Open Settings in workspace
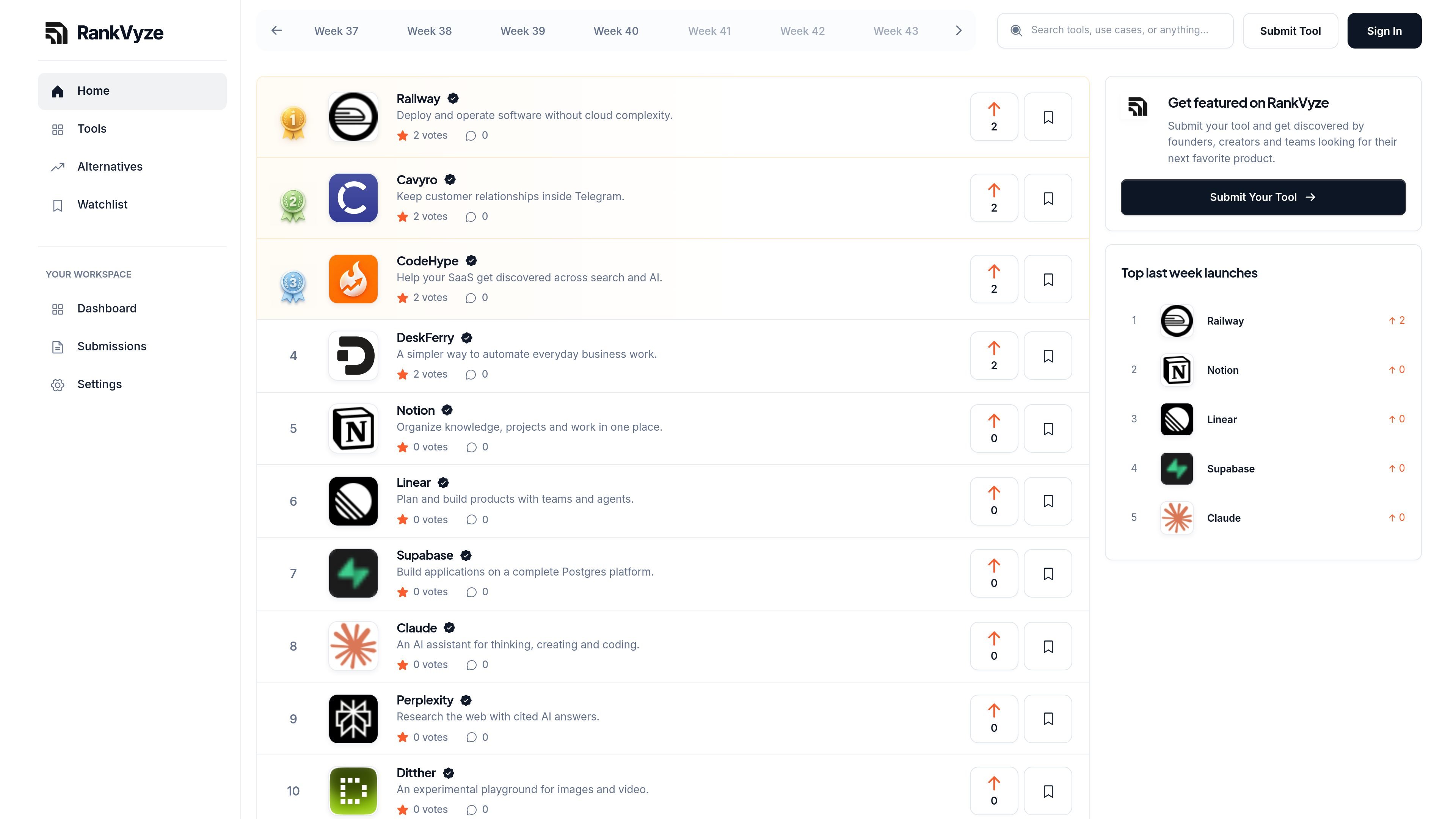This screenshot has width=1456, height=819. tap(132, 384)
